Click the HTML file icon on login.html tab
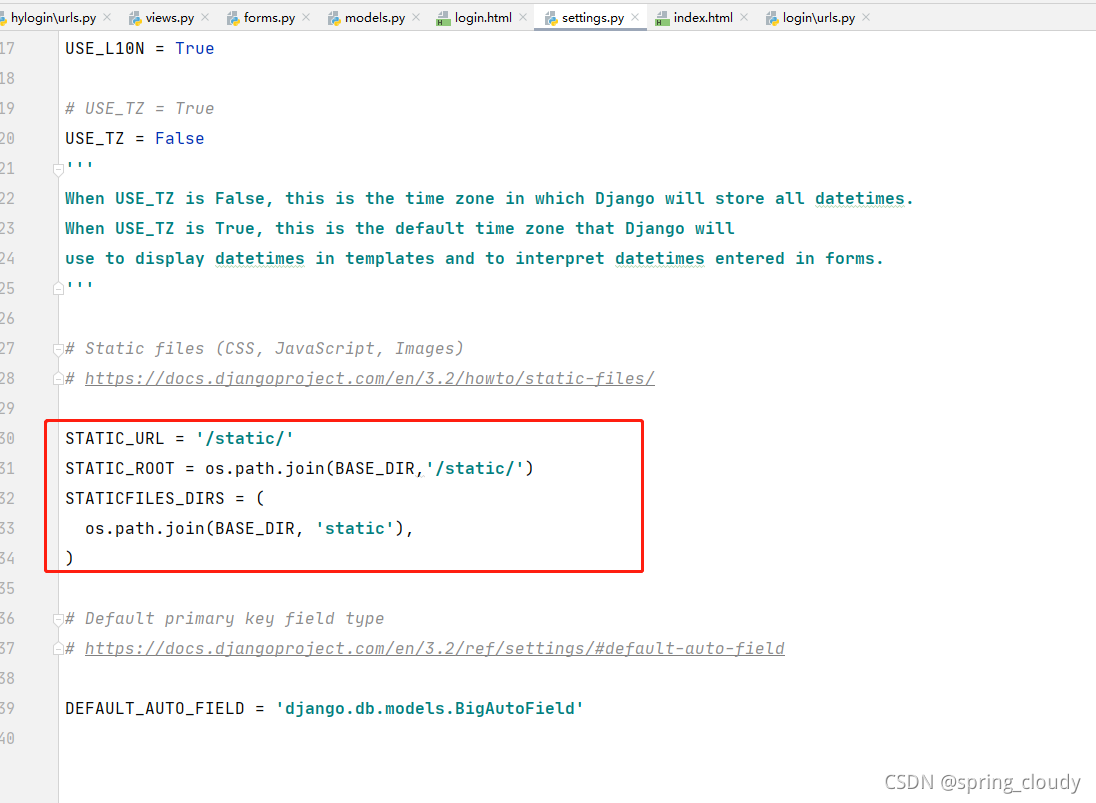 pyautogui.click(x=443, y=19)
